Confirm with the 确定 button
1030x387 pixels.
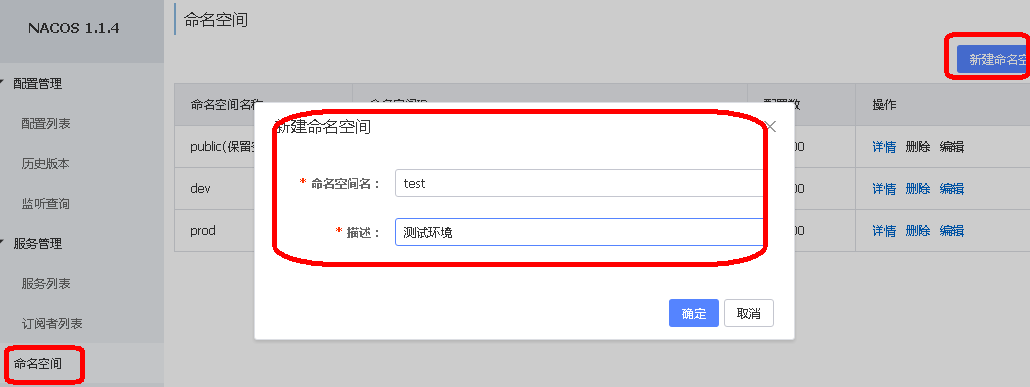694,313
